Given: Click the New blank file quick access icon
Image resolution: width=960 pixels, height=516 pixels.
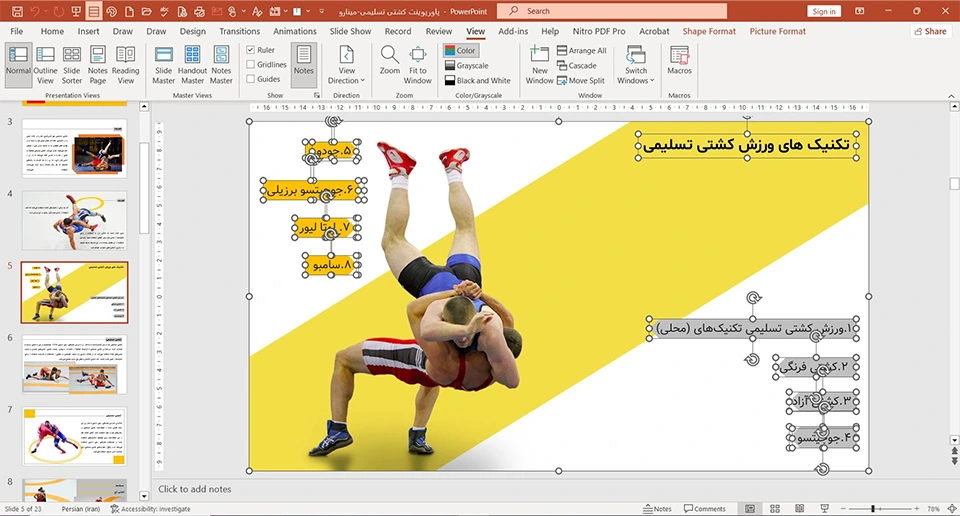Looking at the screenshot, I should (129, 11).
